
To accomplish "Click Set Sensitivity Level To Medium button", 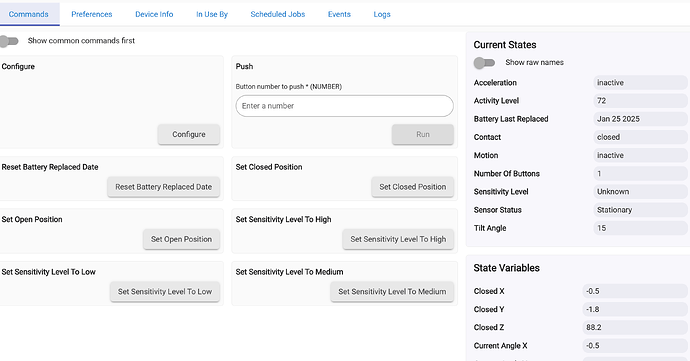I will [392, 291].
